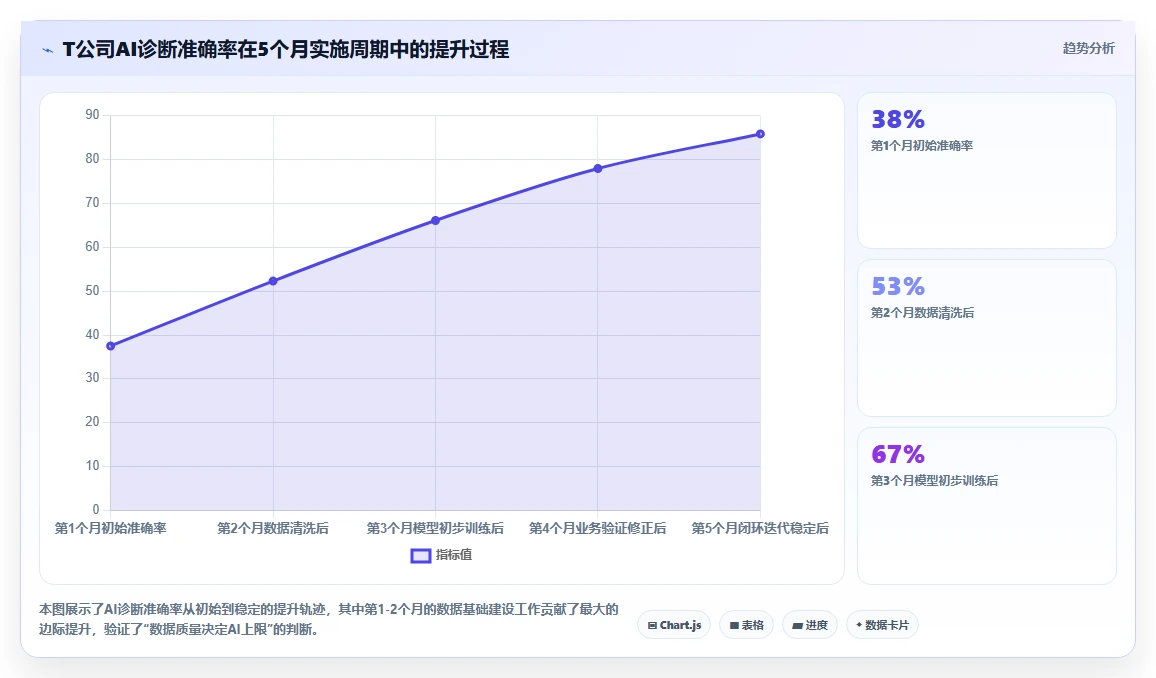The height and width of the screenshot is (678, 1156).
Task: Click the data point for 第5个月闭环迭代稳定后
Action: (x=760, y=134)
